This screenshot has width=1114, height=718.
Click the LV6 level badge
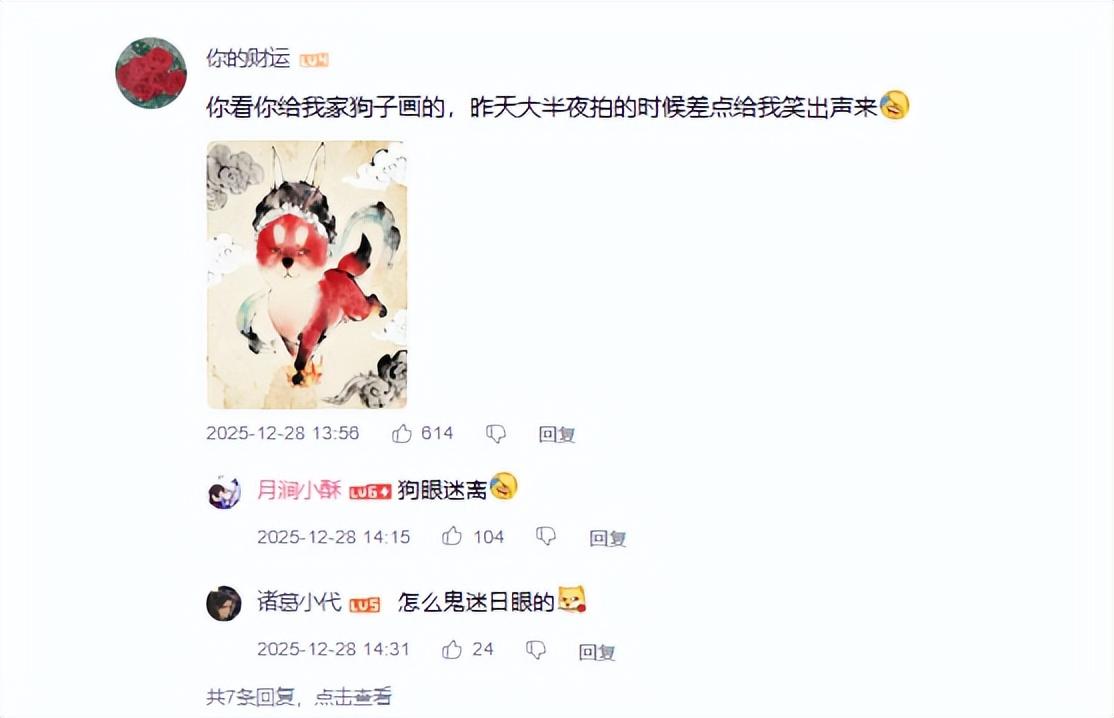tap(370, 491)
